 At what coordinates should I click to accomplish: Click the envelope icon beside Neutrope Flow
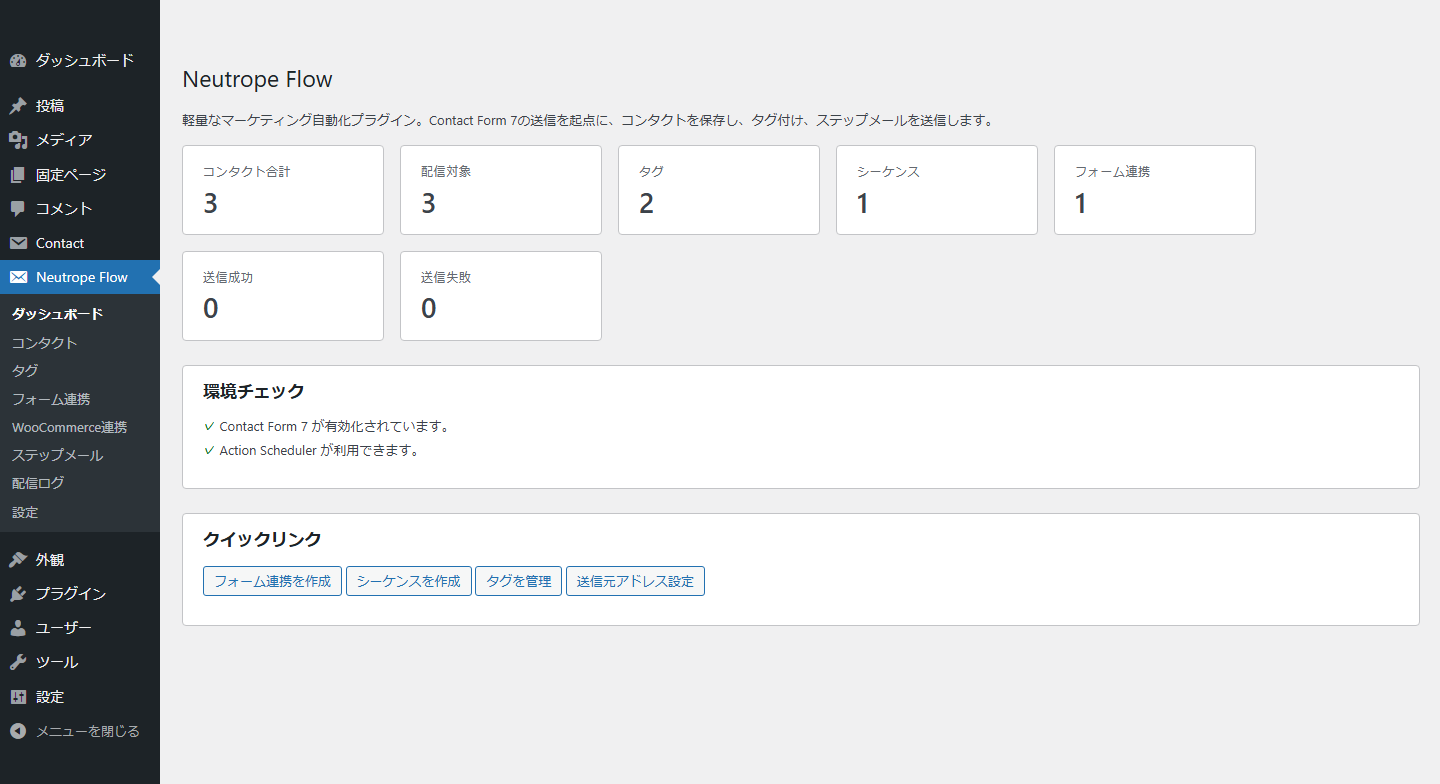coord(18,277)
